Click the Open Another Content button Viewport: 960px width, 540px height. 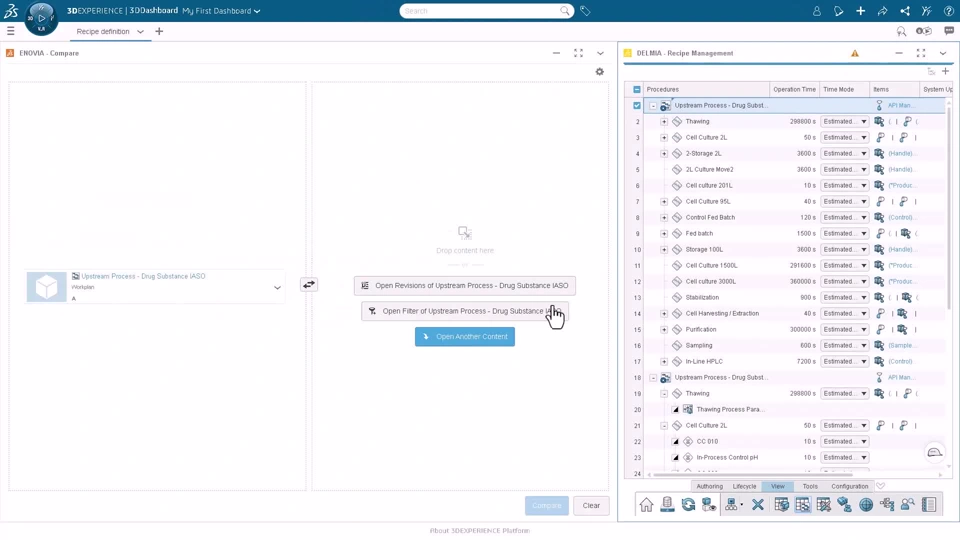click(x=465, y=337)
